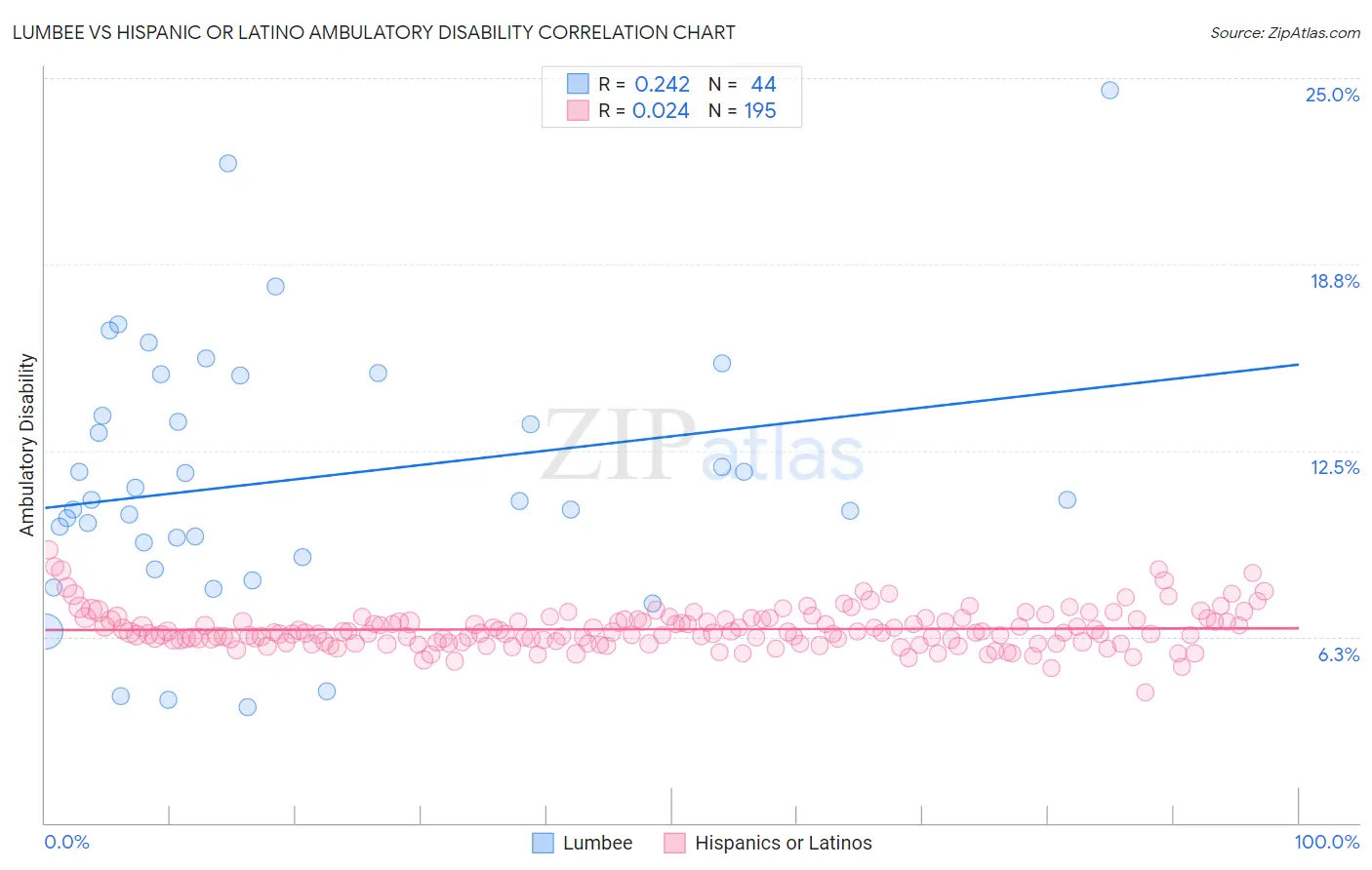The width and height of the screenshot is (1372, 870).
Task: Select the Lumbee legend label
Action: (x=598, y=843)
